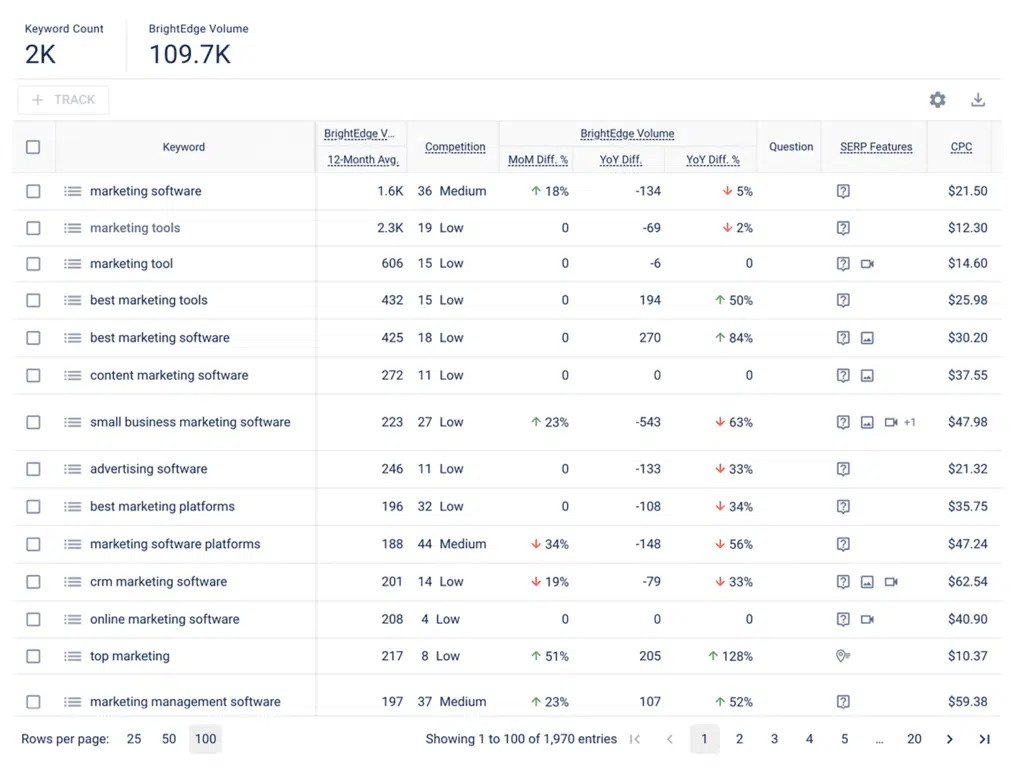
Task: Click video SERP icon for 'marketing tool'
Action: coord(867,264)
